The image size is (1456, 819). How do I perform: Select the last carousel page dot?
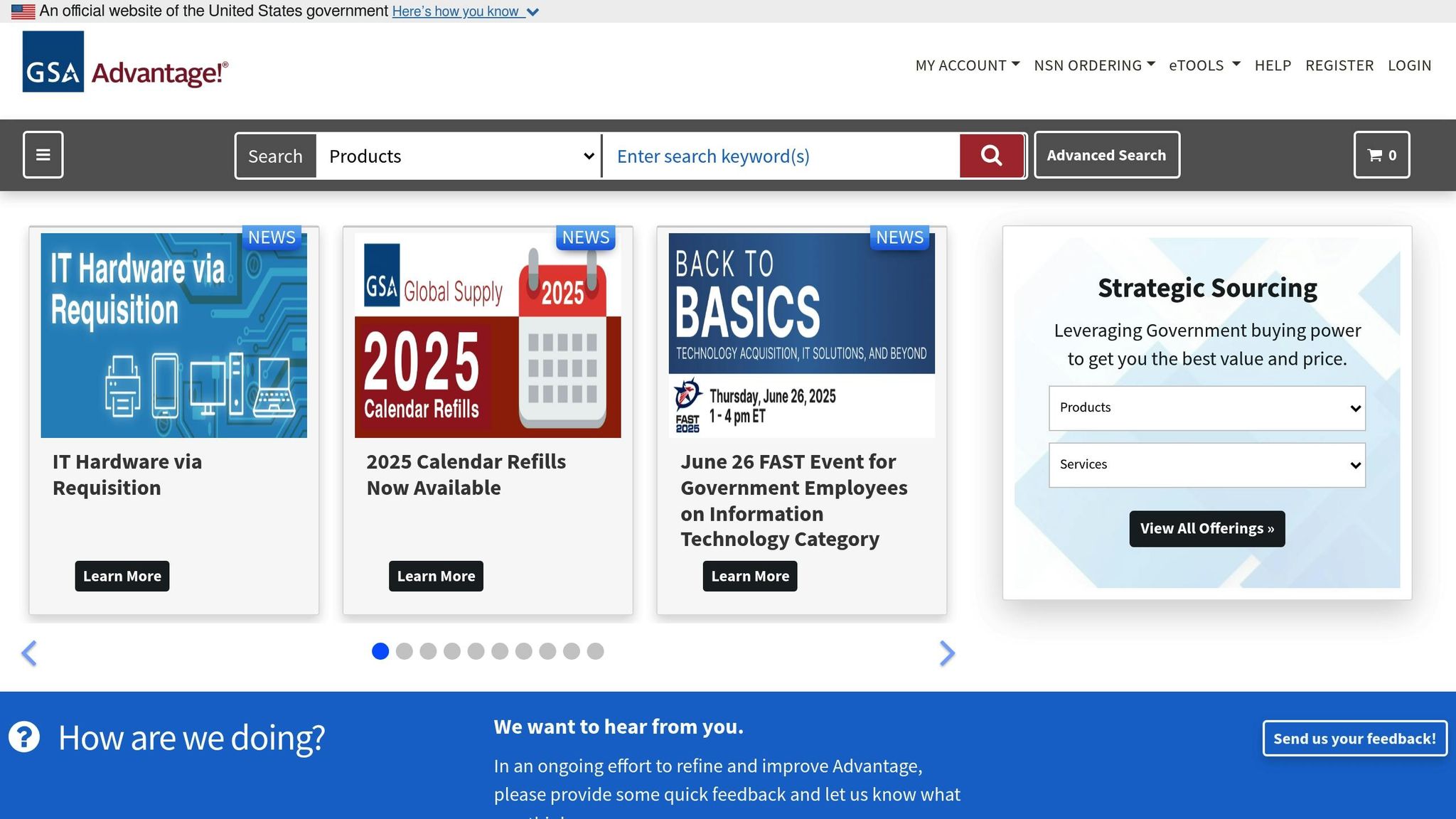coord(596,651)
